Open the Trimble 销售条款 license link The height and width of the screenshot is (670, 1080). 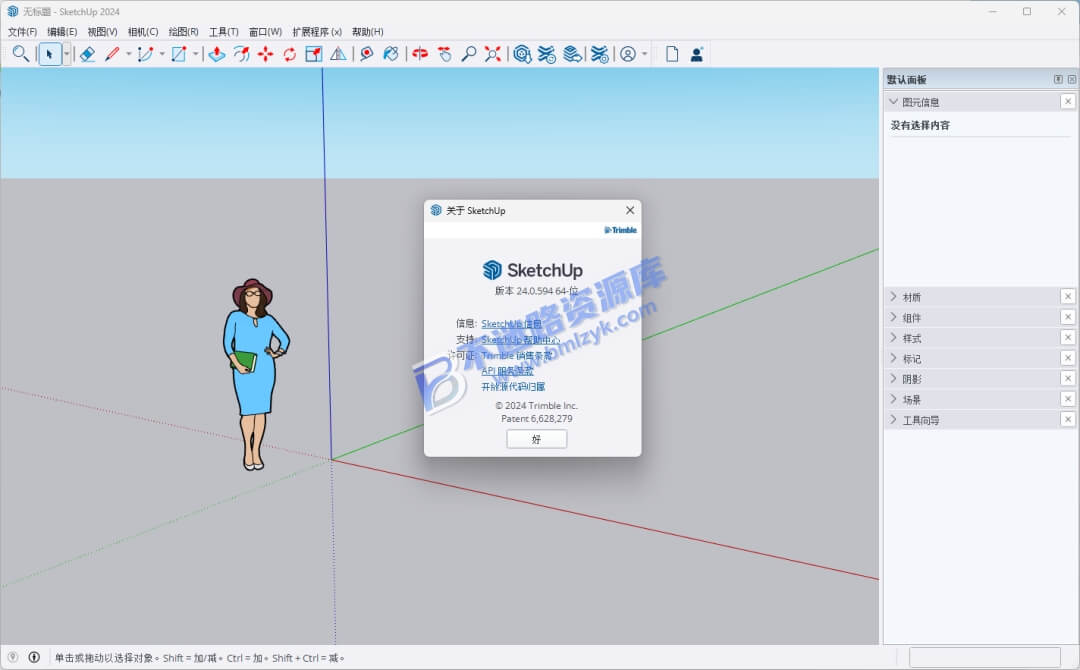(x=517, y=355)
